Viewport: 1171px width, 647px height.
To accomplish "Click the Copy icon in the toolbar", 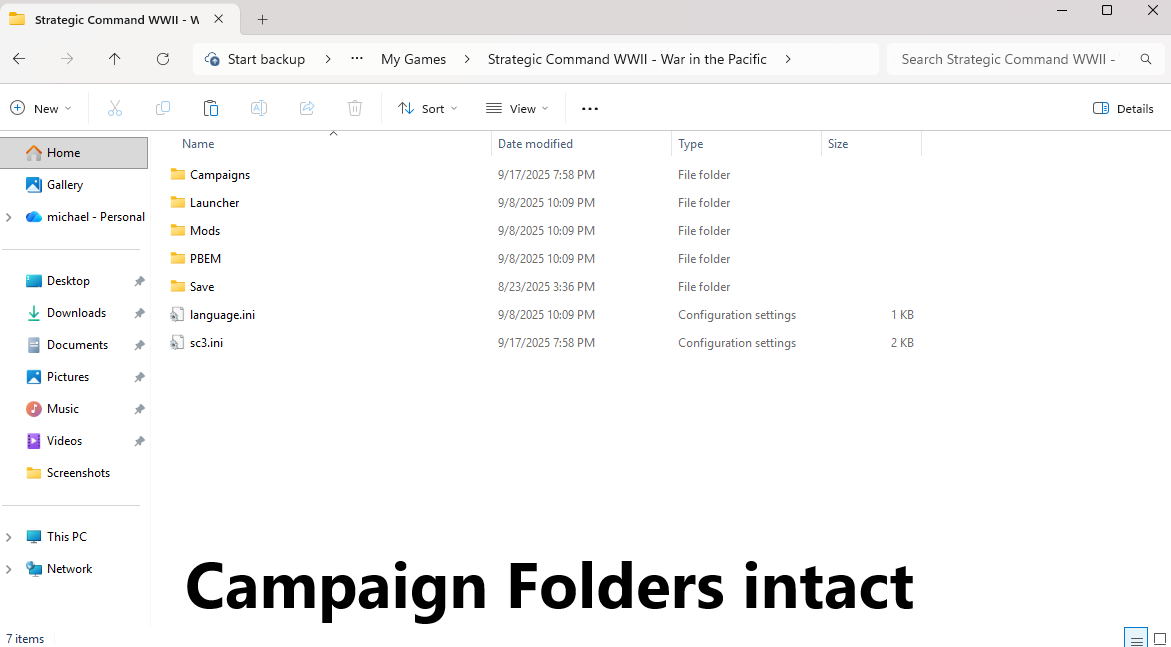I will 162,108.
